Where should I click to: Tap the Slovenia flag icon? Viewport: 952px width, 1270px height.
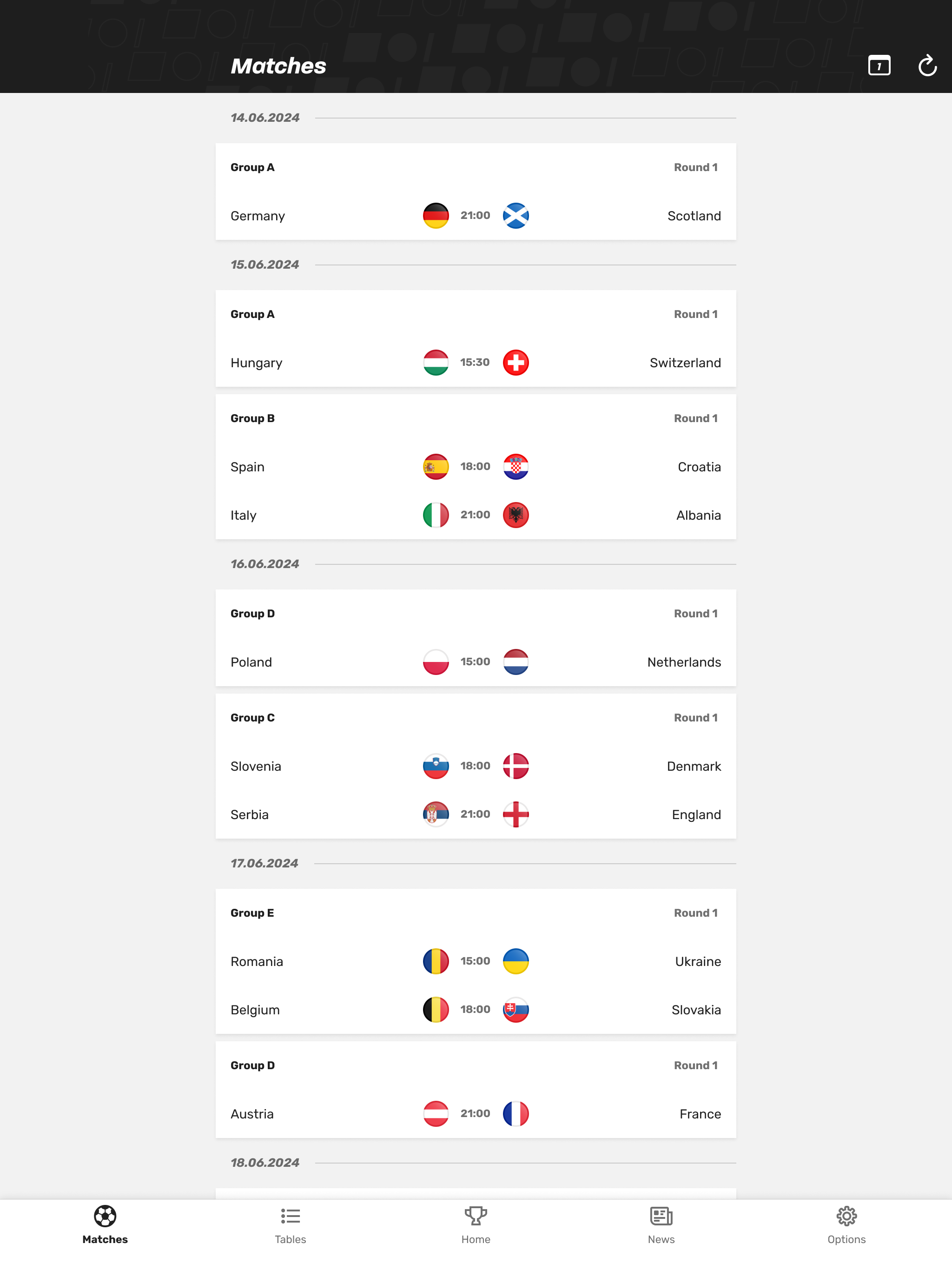click(x=436, y=766)
